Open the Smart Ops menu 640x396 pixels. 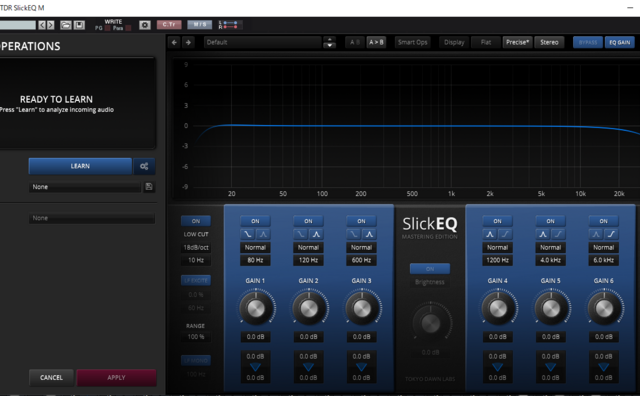pos(413,42)
